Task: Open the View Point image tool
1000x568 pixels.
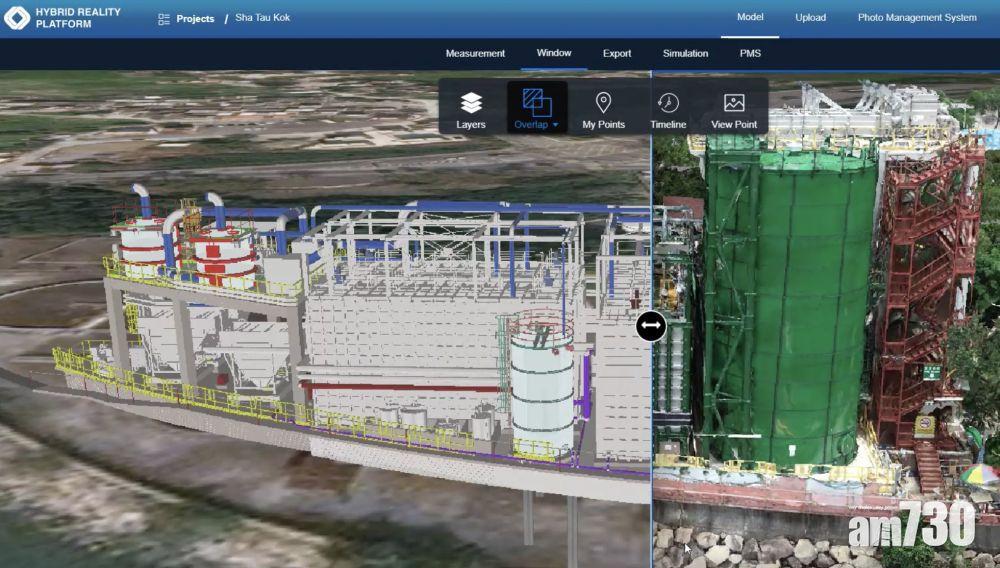Action: pyautogui.click(x=734, y=109)
